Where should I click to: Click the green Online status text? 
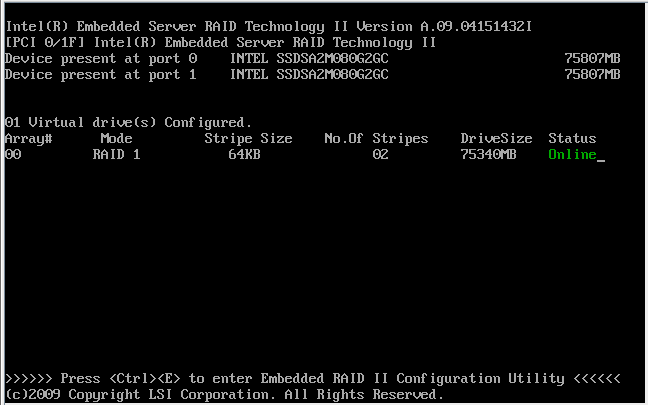(572, 155)
